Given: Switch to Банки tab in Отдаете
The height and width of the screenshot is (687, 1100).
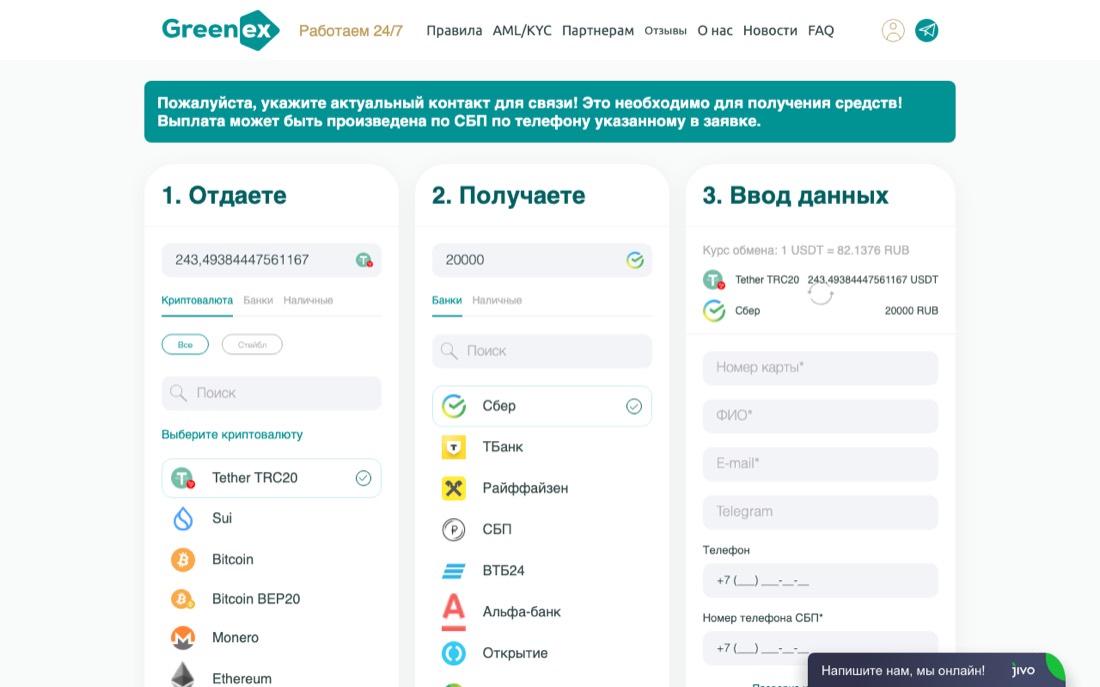Looking at the screenshot, I should click(258, 300).
